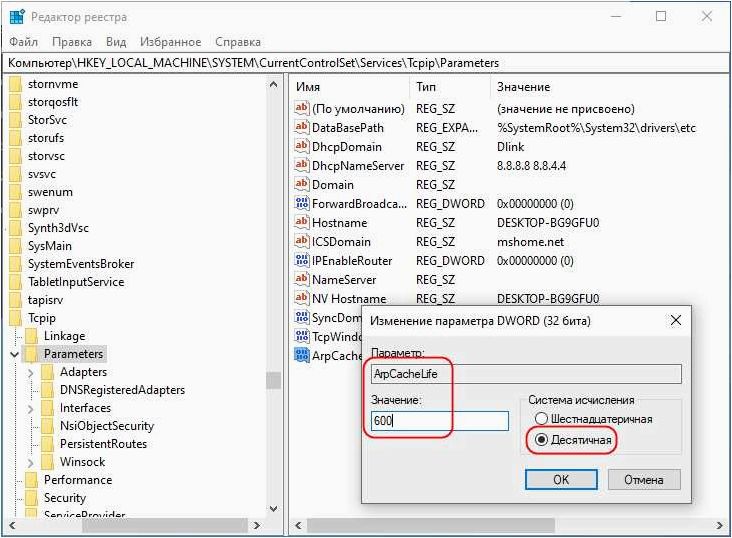The image size is (732, 538).
Task: Click the Winsock folder icon
Action: click(47, 462)
